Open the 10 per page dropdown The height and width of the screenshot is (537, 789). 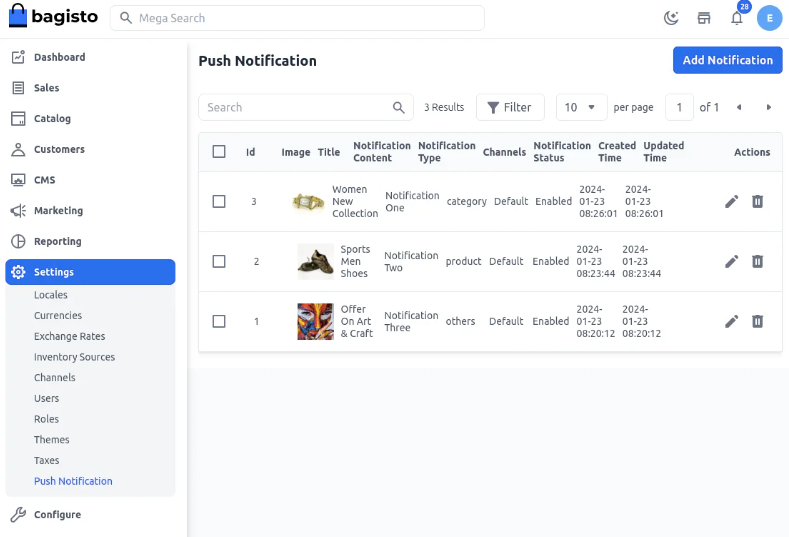click(x=581, y=107)
